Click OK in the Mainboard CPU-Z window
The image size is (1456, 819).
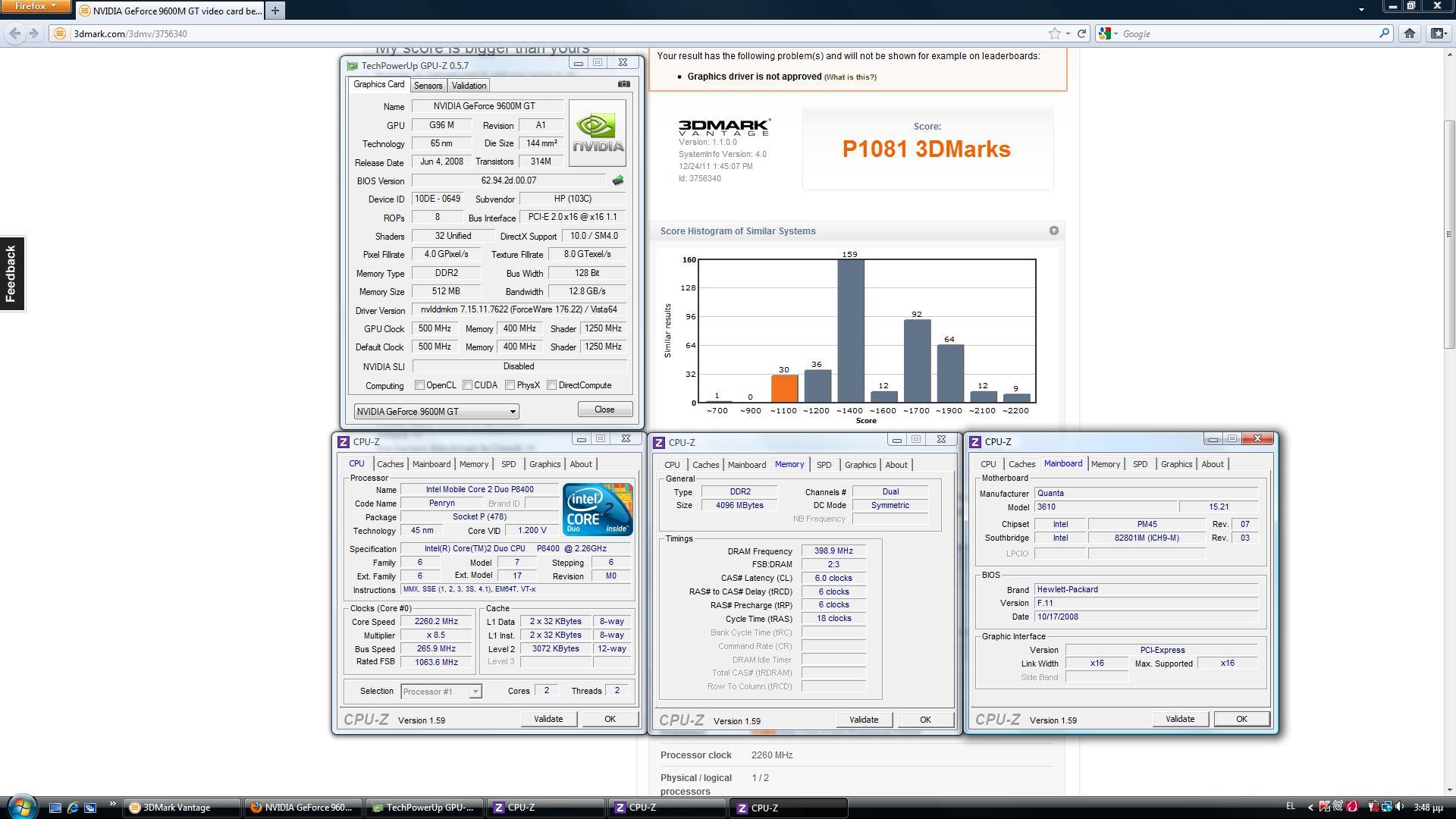point(1241,719)
